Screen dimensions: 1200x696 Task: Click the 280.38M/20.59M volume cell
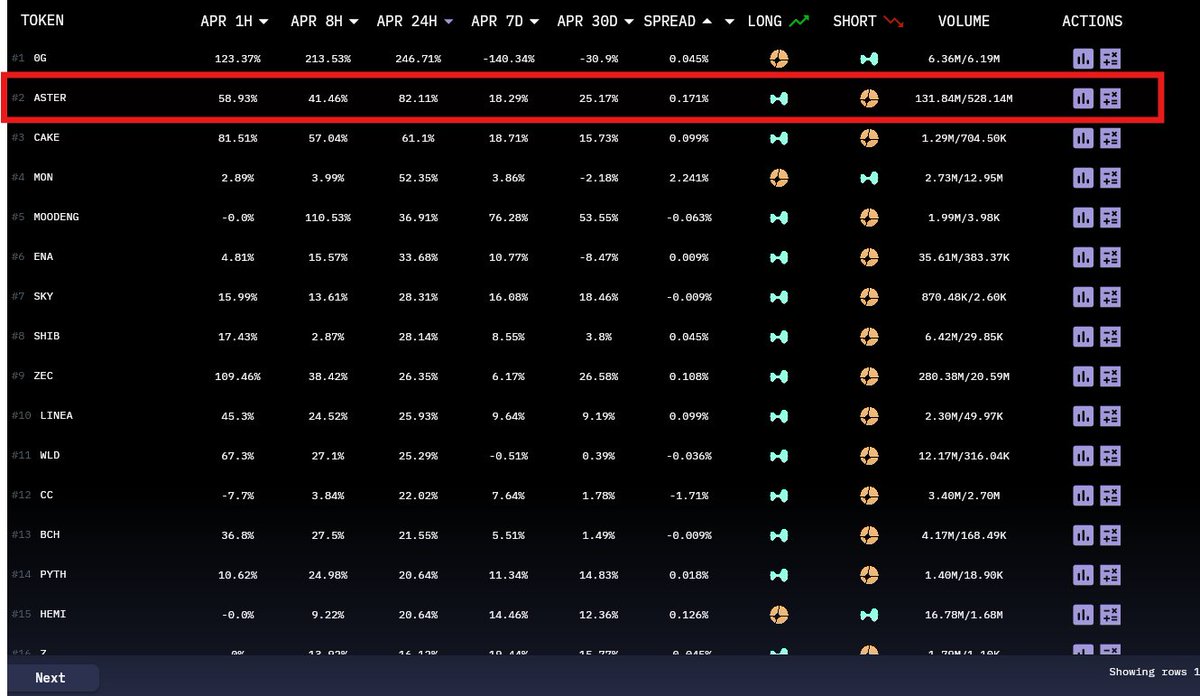click(x=964, y=376)
